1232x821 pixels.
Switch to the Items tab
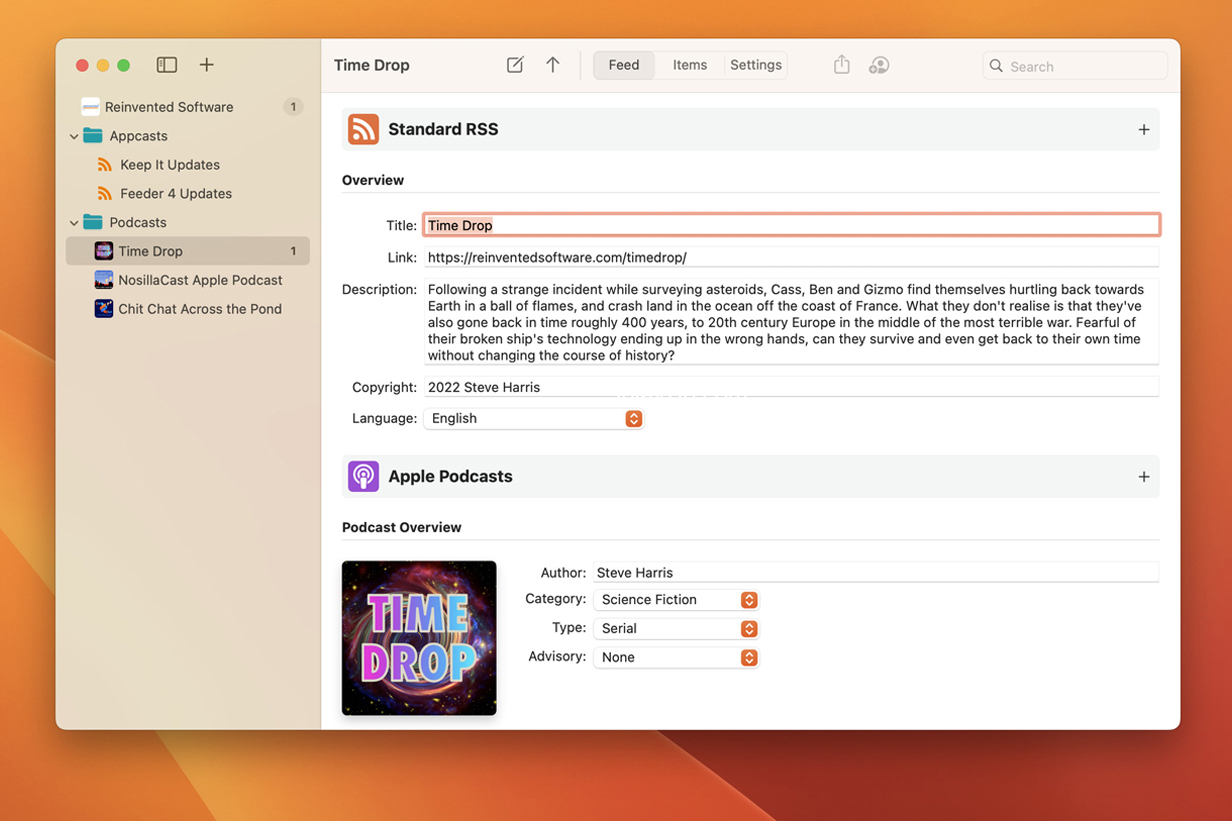point(690,65)
